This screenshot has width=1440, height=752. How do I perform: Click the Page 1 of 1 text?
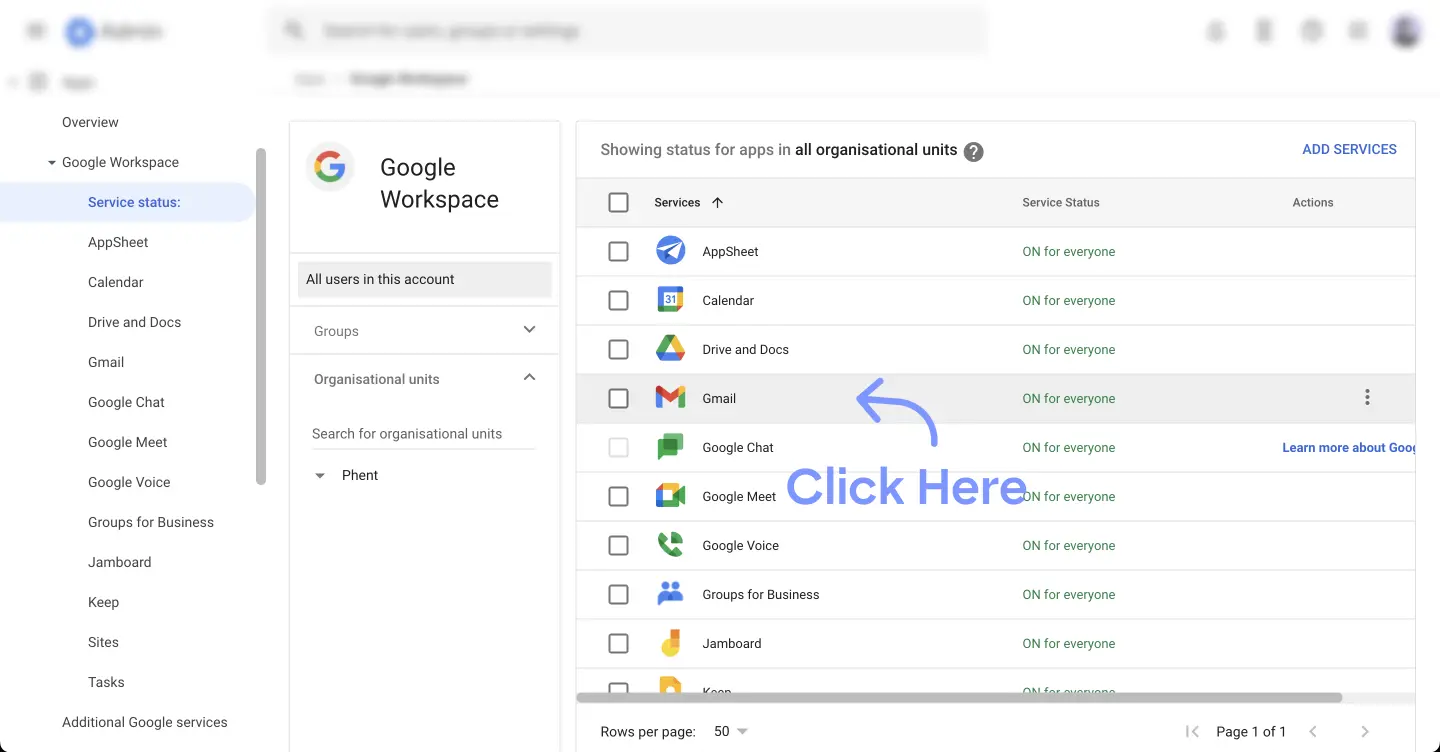1251,732
